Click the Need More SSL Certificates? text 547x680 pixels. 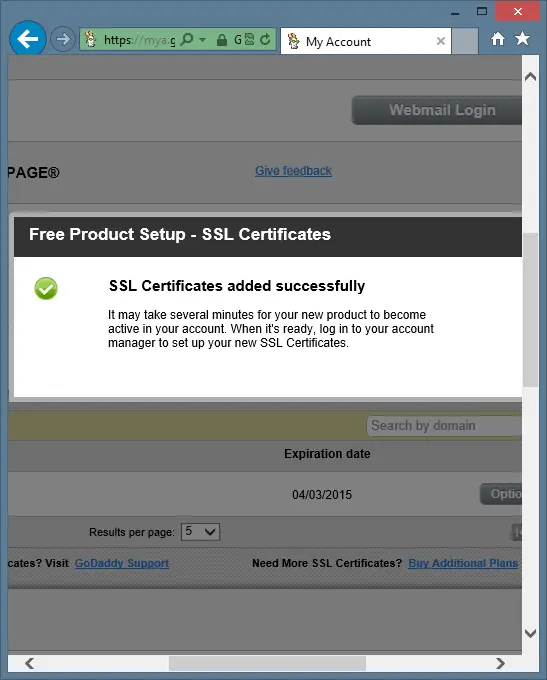(327, 563)
